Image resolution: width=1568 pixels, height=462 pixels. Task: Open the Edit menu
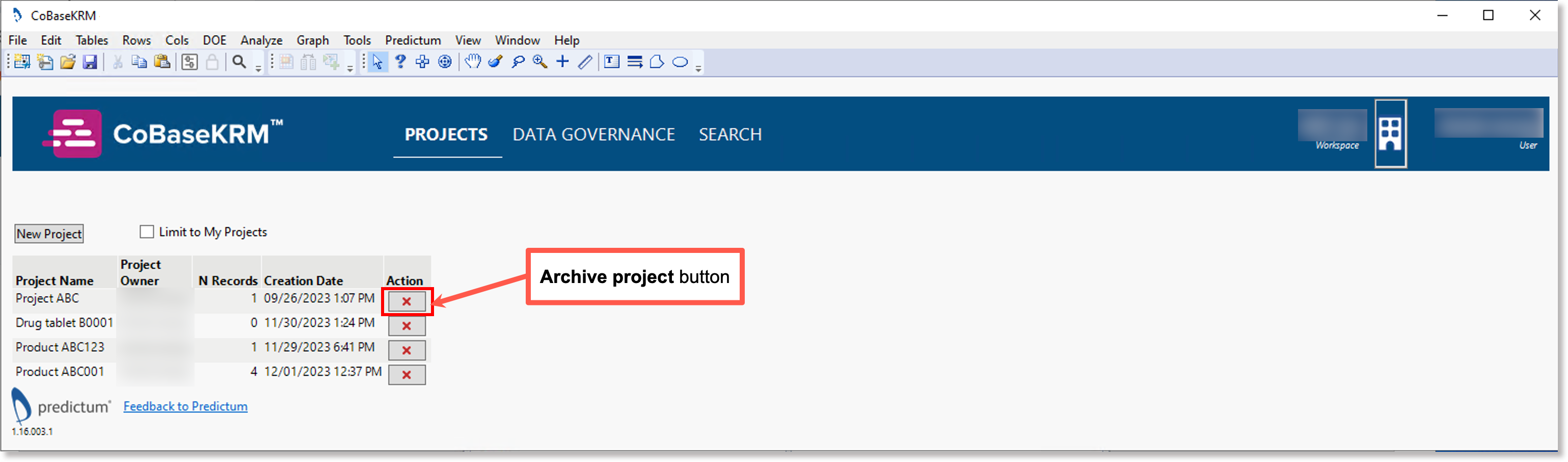point(51,40)
